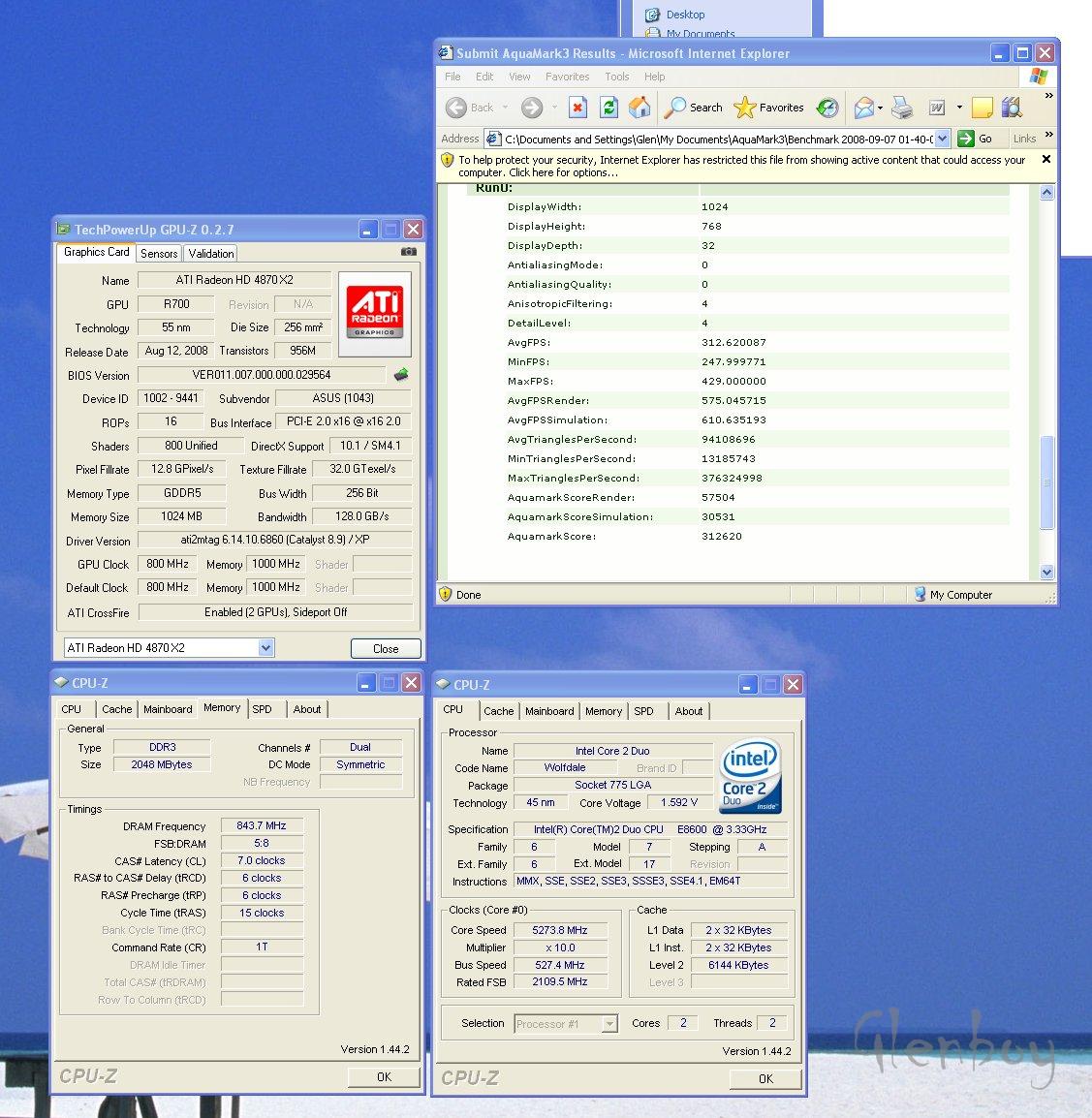Switch to the Sensors tab in GPU-Z
Image resolution: width=1092 pixels, height=1118 pixels.
(159, 254)
